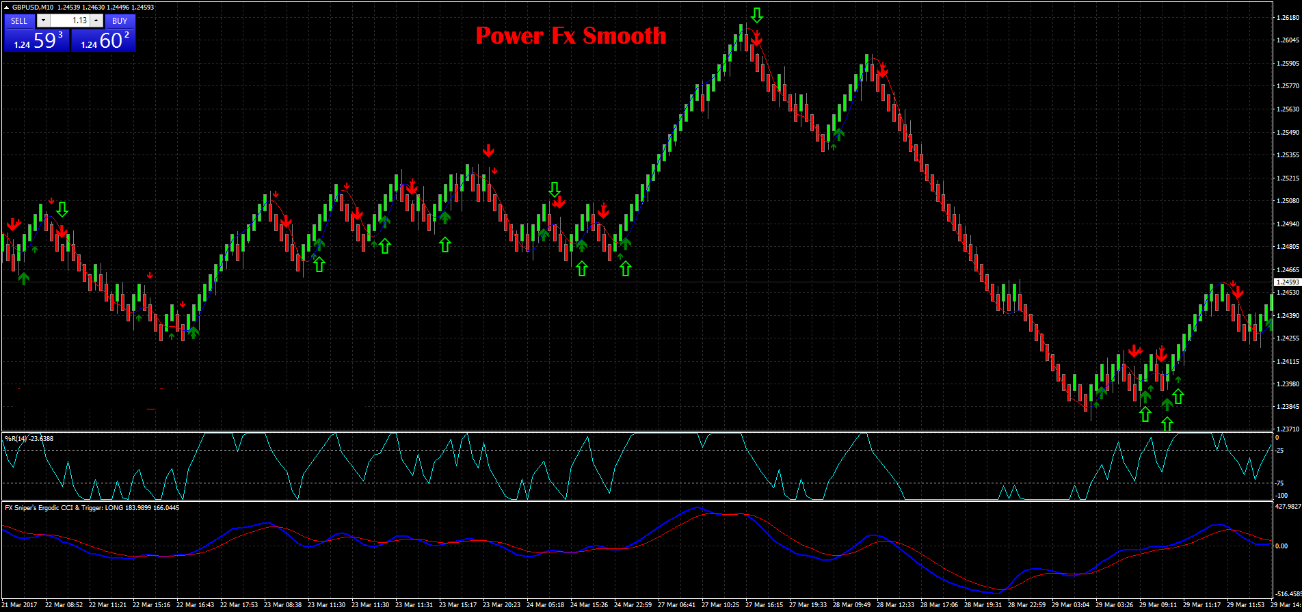Collapse the one-click trading panel via its triangle
This screenshot has height=612, width=1302.
(6, 6)
